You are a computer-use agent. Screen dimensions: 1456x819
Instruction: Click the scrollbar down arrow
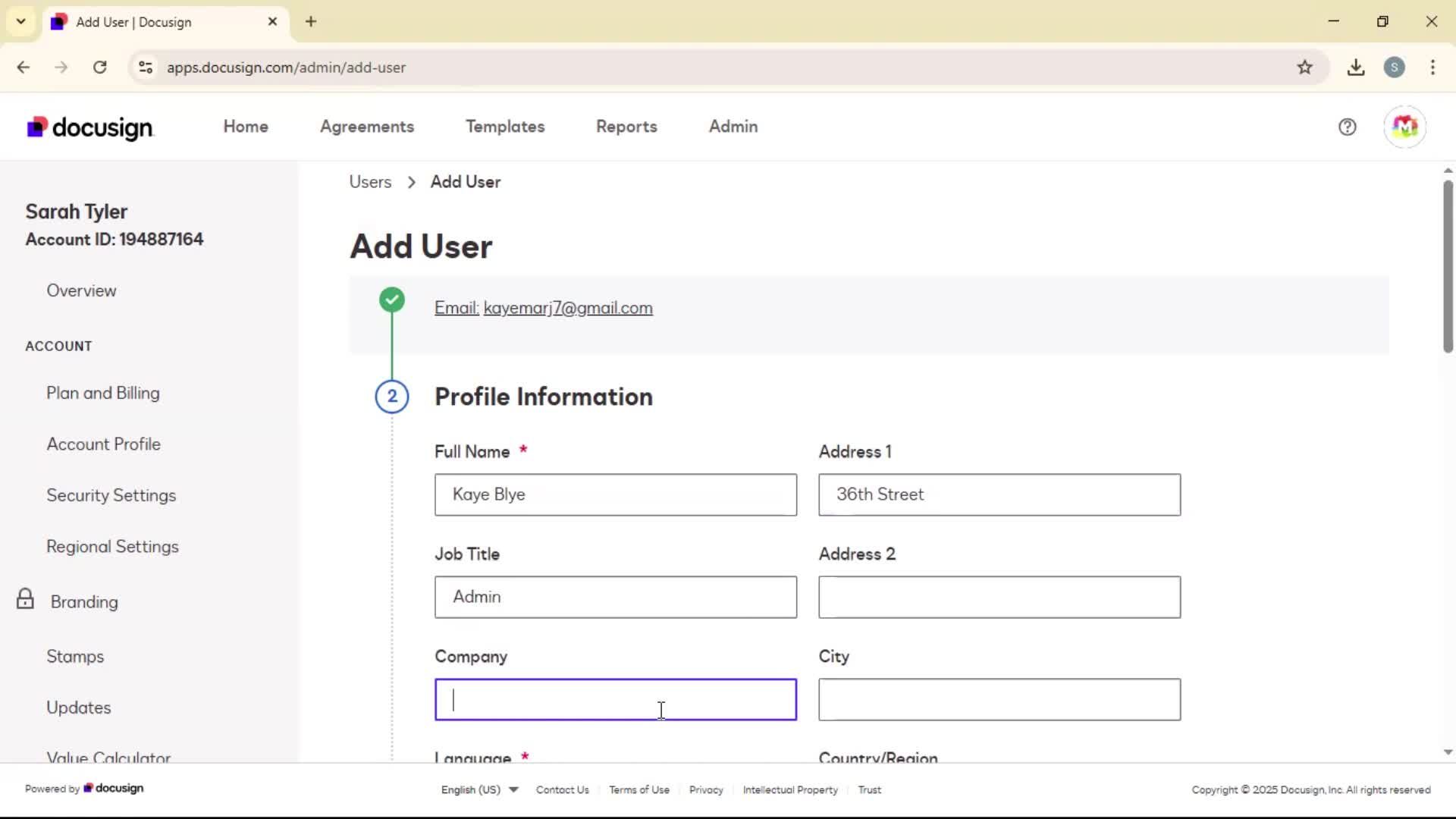pyautogui.click(x=1448, y=752)
